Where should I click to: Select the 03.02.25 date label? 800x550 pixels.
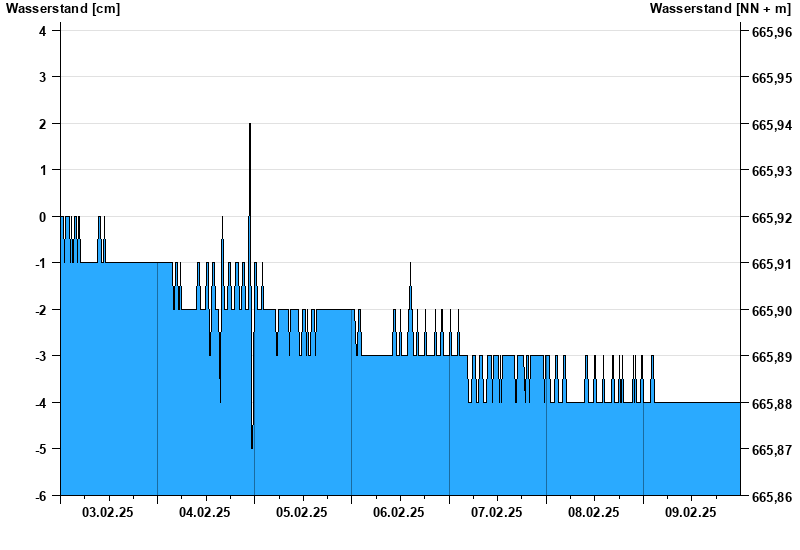(x=109, y=513)
